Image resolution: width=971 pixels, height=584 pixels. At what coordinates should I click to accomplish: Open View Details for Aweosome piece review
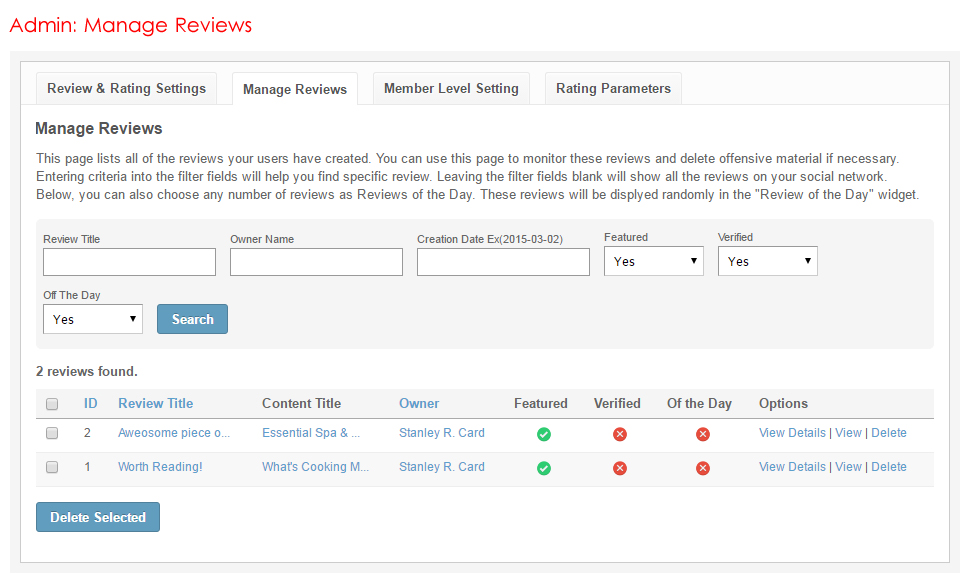pos(792,433)
